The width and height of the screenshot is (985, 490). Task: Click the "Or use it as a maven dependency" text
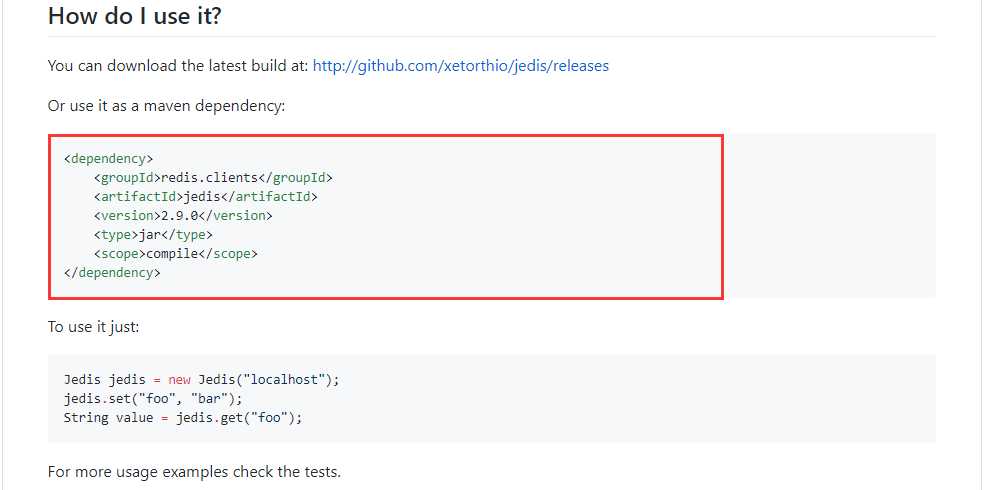click(x=166, y=105)
